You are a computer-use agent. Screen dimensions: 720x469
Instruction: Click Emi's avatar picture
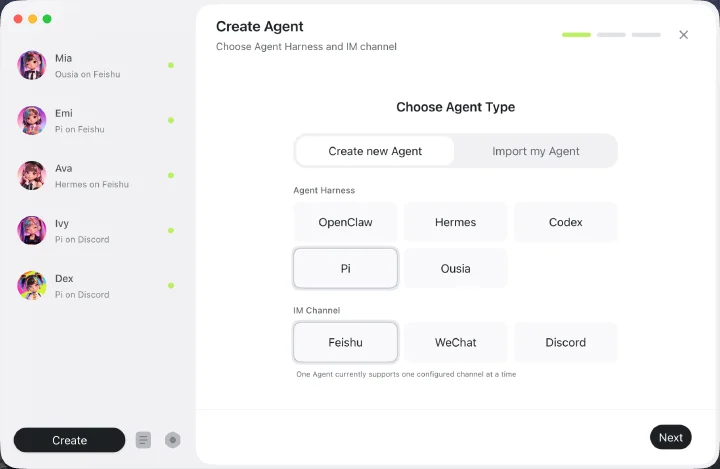(32, 120)
